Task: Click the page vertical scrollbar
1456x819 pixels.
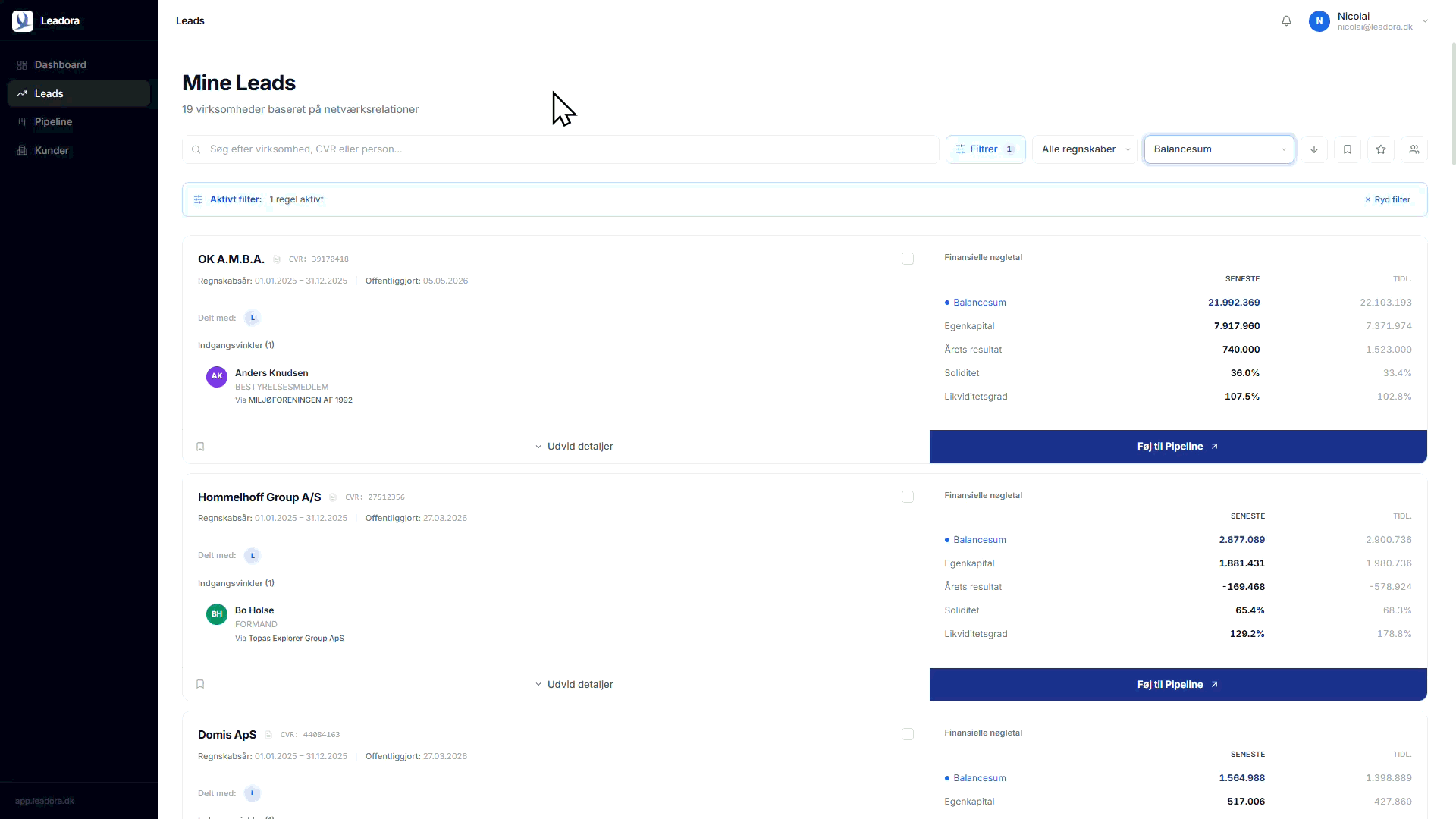Action: tap(1452, 102)
